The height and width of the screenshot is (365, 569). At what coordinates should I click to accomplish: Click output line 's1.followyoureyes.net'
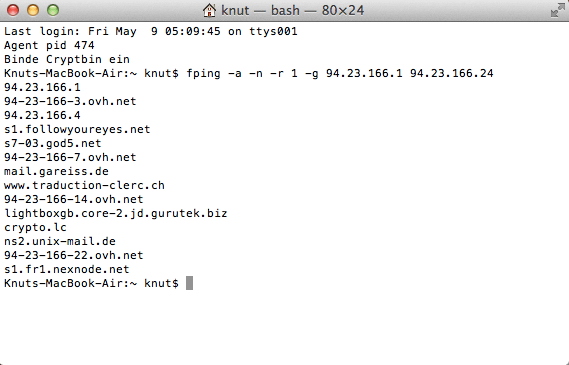pos(77,129)
